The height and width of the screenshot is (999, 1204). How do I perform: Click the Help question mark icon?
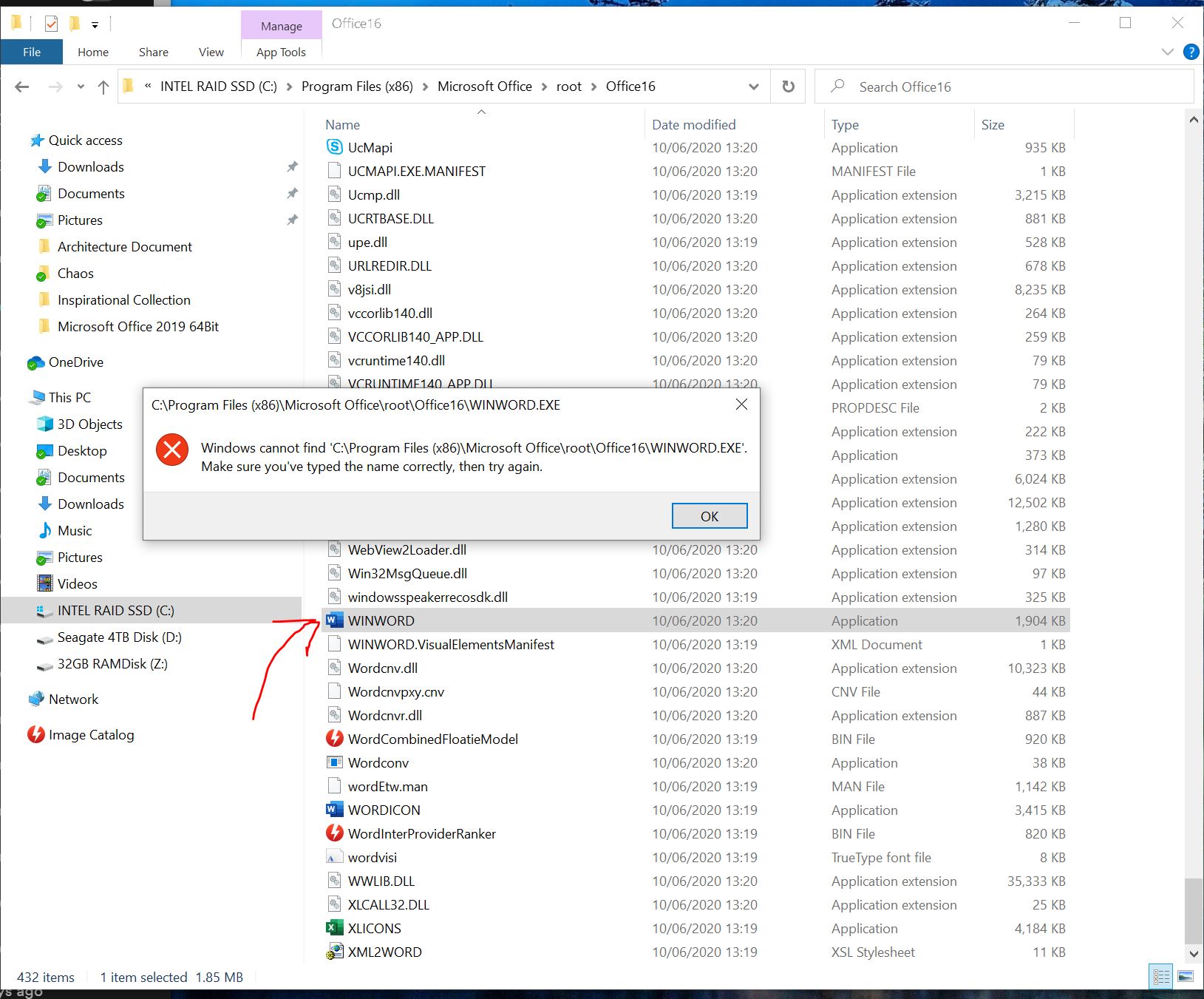tap(1191, 52)
